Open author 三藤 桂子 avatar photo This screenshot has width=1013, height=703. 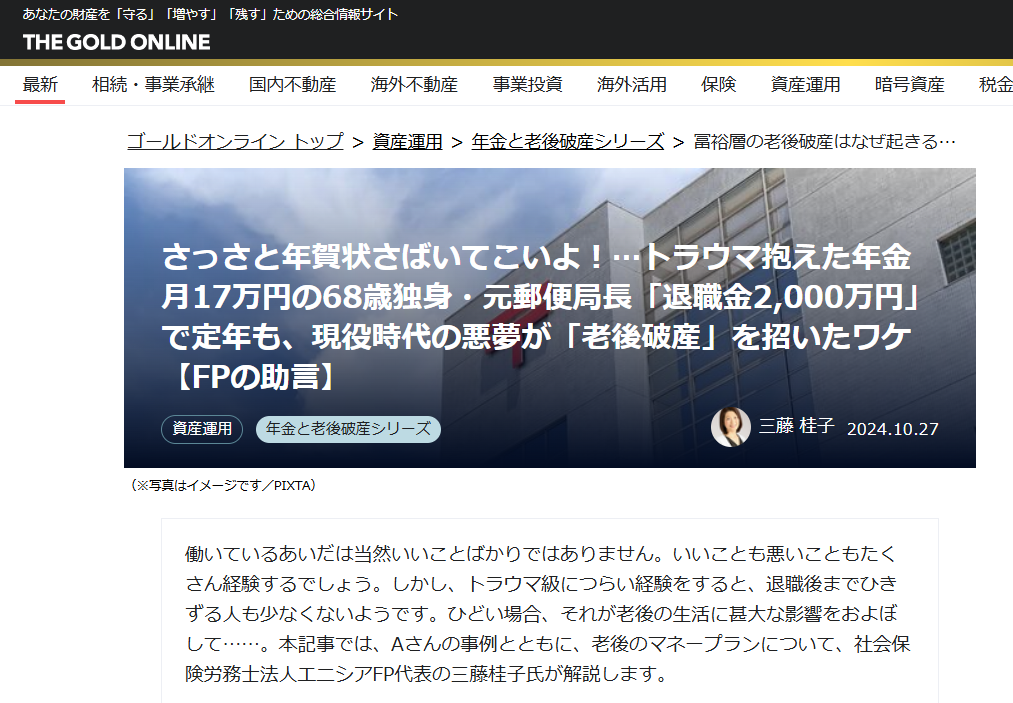(x=731, y=427)
